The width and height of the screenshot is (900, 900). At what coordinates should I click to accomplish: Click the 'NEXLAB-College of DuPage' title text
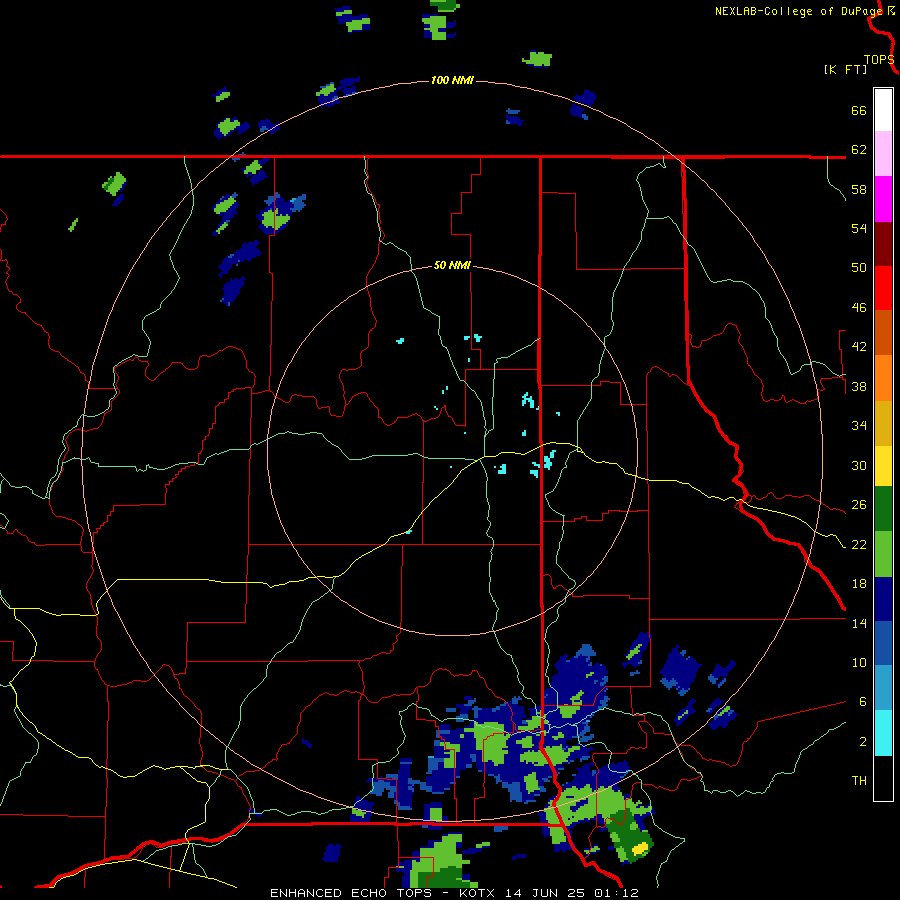[799, 11]
